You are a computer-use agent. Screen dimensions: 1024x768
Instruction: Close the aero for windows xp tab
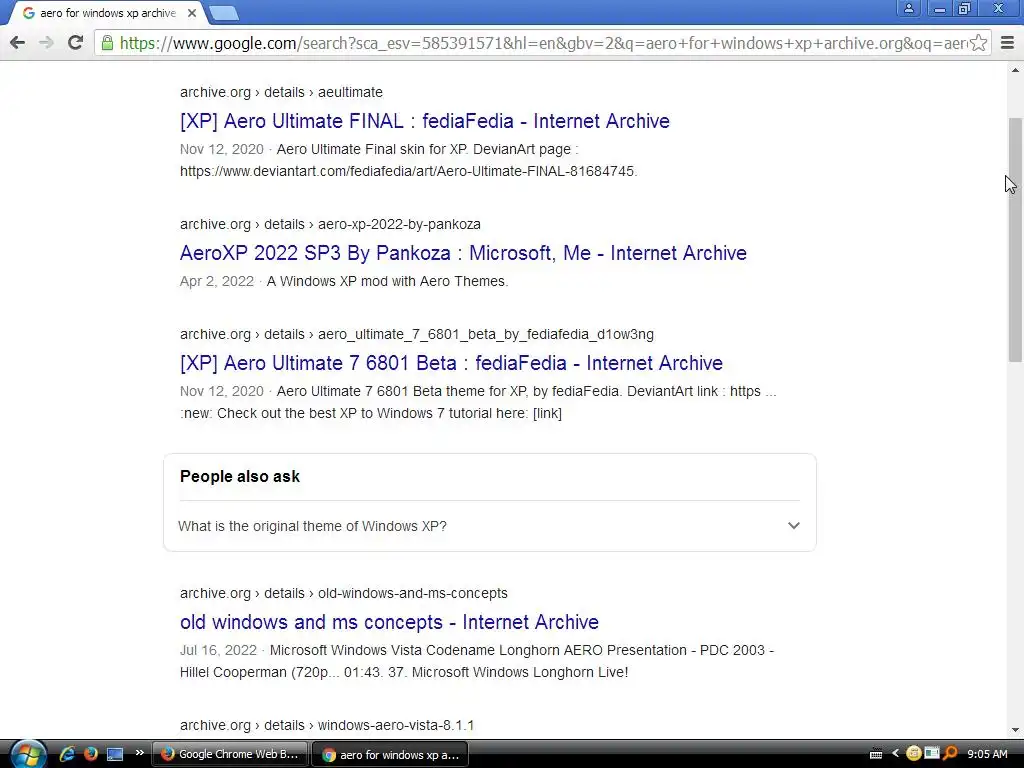192,13
